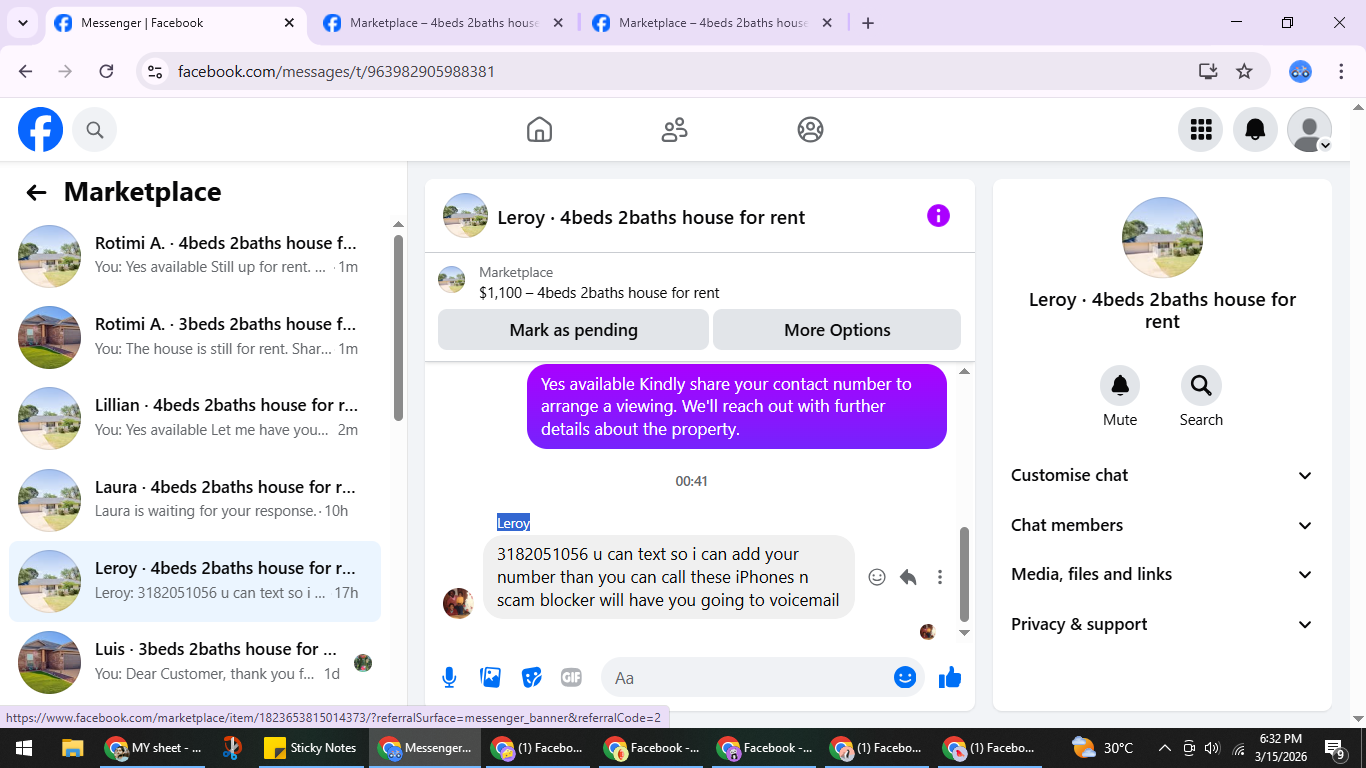Open more options for Leroy's message
Image resolution: width=1366 pixels, height=768 pixels.
[x=939, y=577]
